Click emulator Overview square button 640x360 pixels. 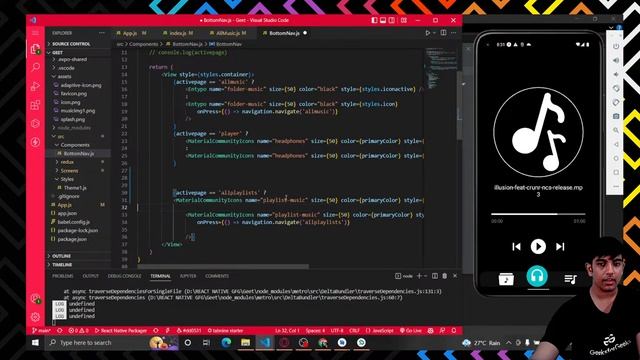616,172
